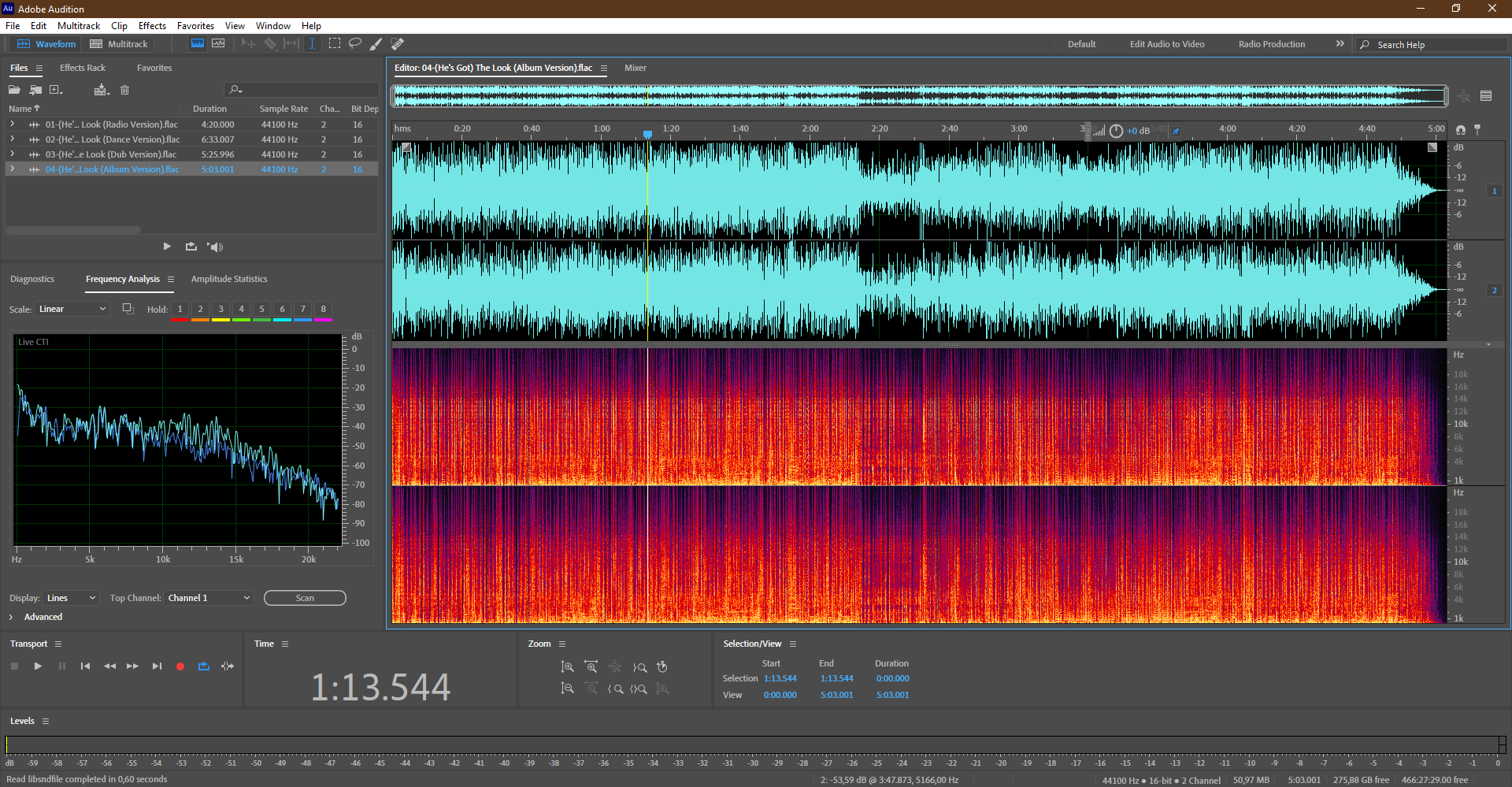Click the Files panel search field
1512x787 pixels.
point(302,90)
